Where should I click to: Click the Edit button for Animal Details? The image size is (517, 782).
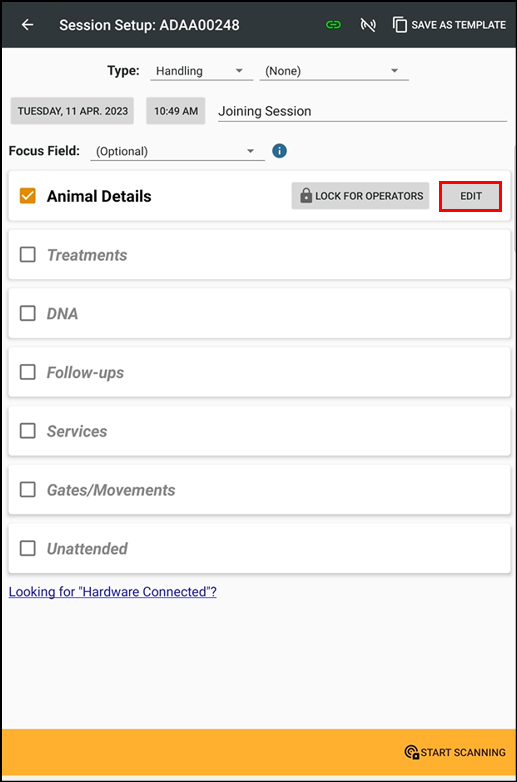point(470,196)
